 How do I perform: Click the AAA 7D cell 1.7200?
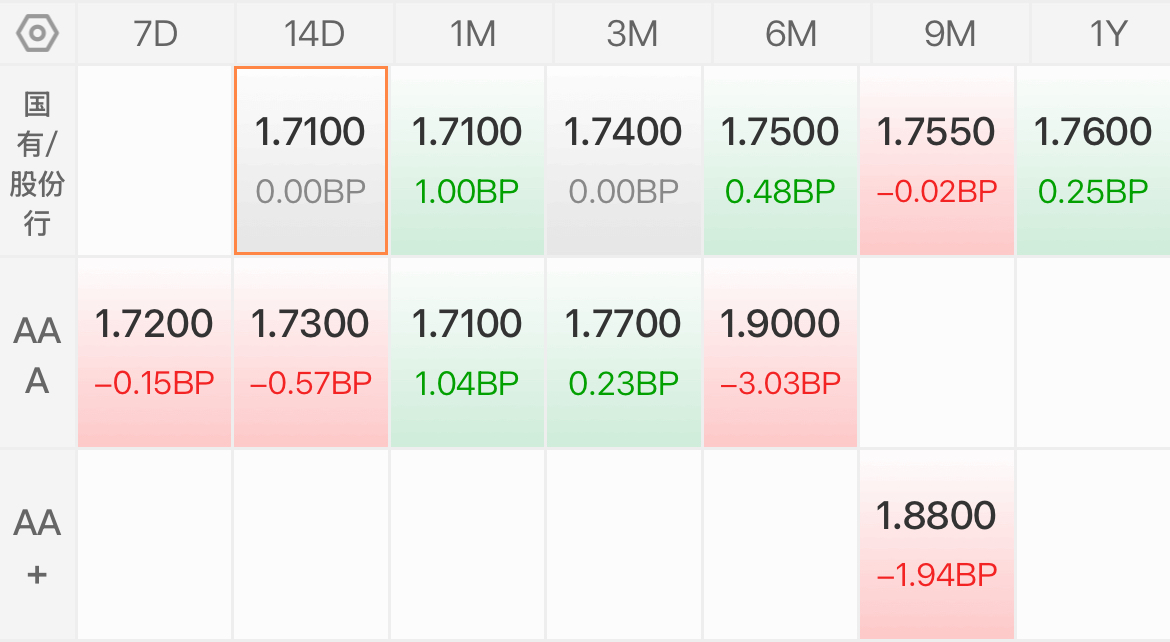tap(155, 352)
